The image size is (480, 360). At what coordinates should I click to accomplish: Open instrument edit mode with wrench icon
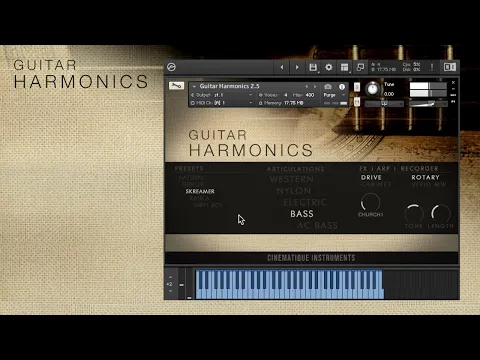176,86
